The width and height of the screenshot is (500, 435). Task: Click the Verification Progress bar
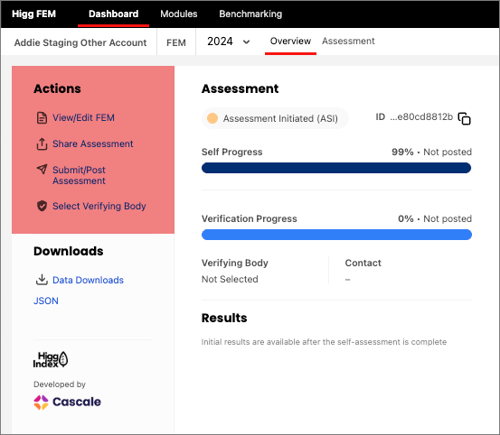tap(337, 234)
